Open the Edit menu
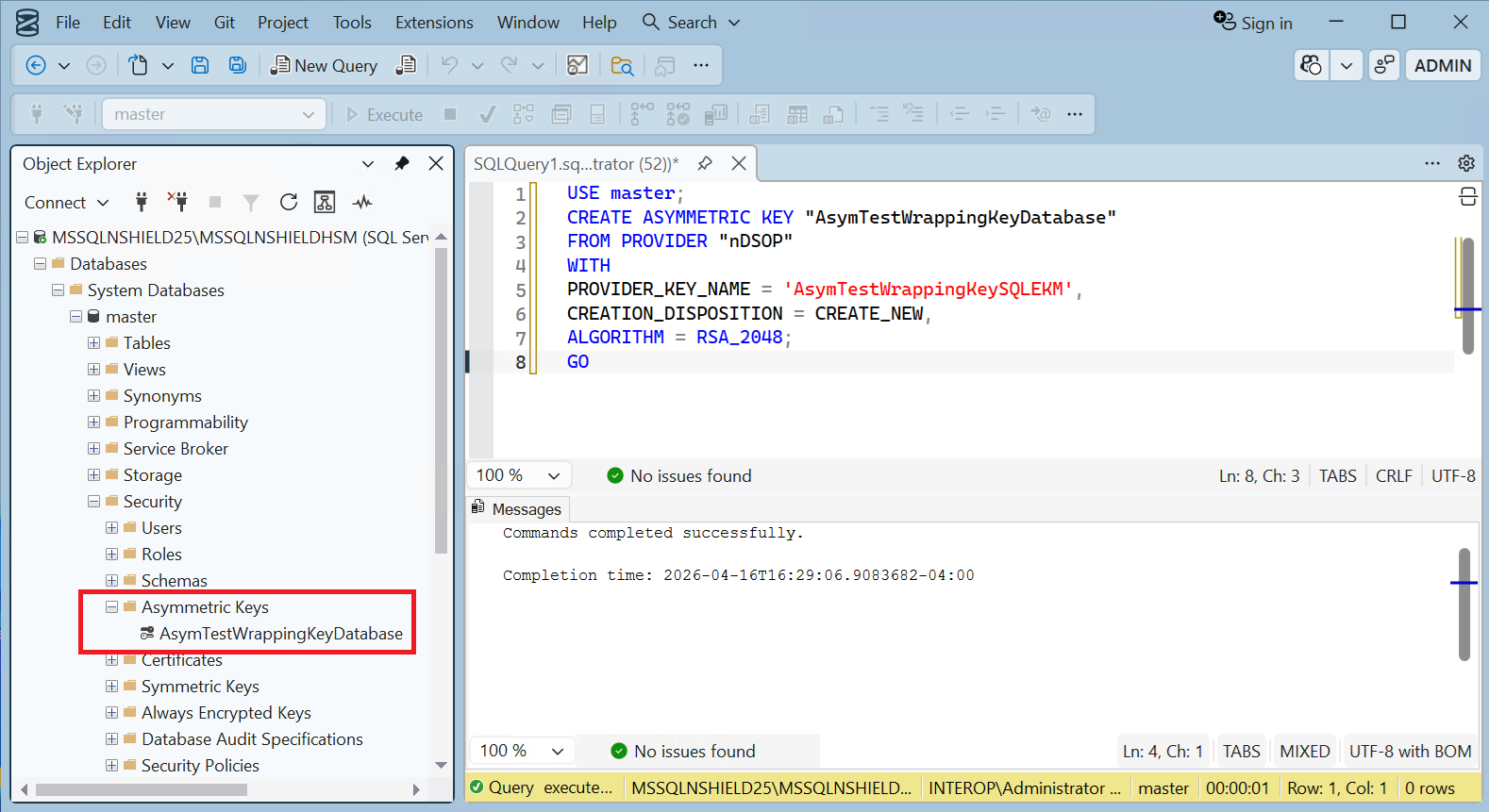This screenshot has width=1489, height=812. point(117,22)
